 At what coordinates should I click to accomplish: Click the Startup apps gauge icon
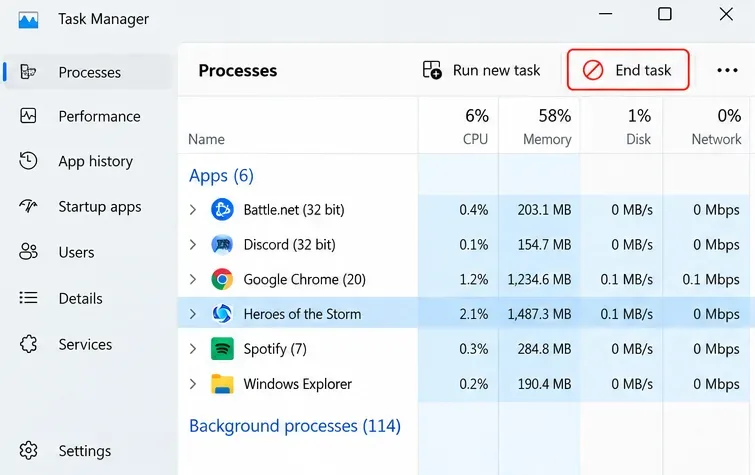(x=28, y=206)
